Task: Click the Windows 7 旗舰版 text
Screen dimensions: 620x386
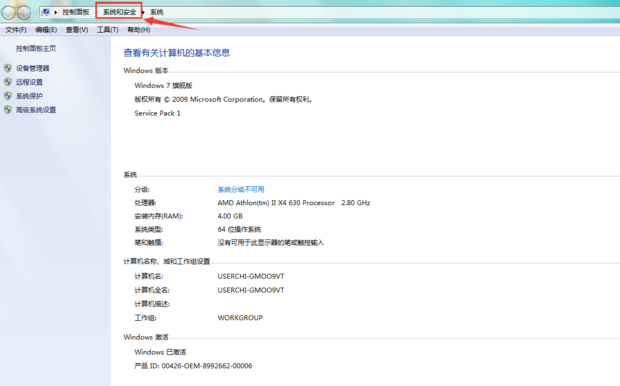Action: tap(163, 85)
